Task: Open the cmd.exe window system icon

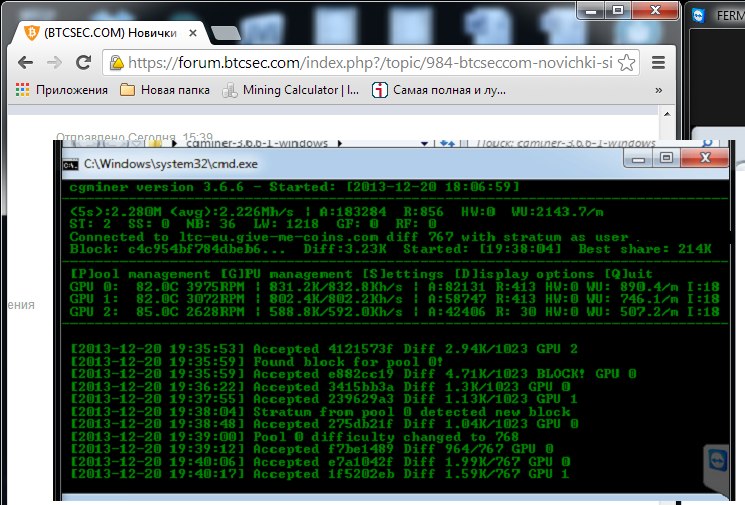Action: coord(70,164)
